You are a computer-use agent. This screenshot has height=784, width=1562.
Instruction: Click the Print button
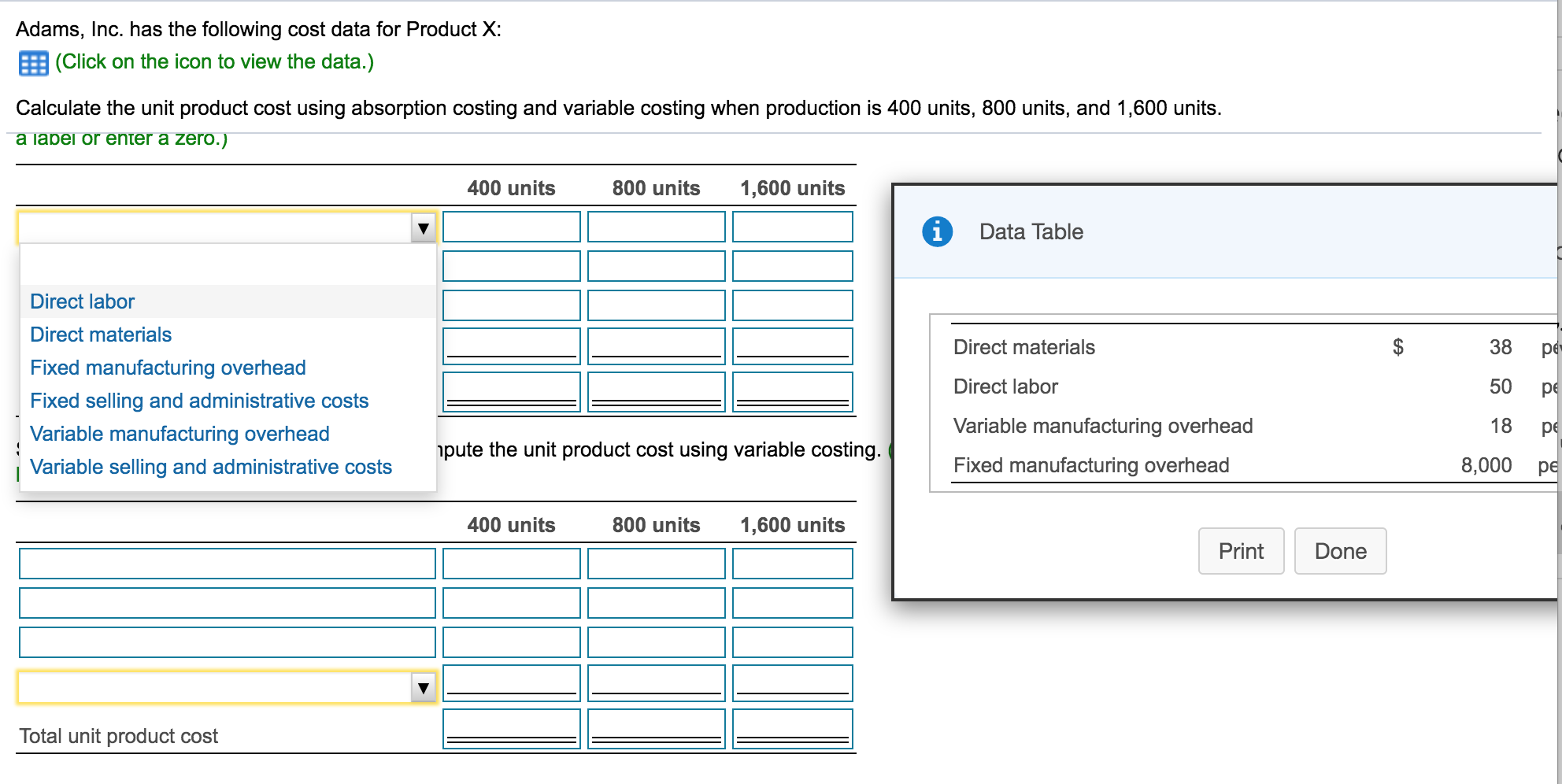click(x=1241, y=551)
